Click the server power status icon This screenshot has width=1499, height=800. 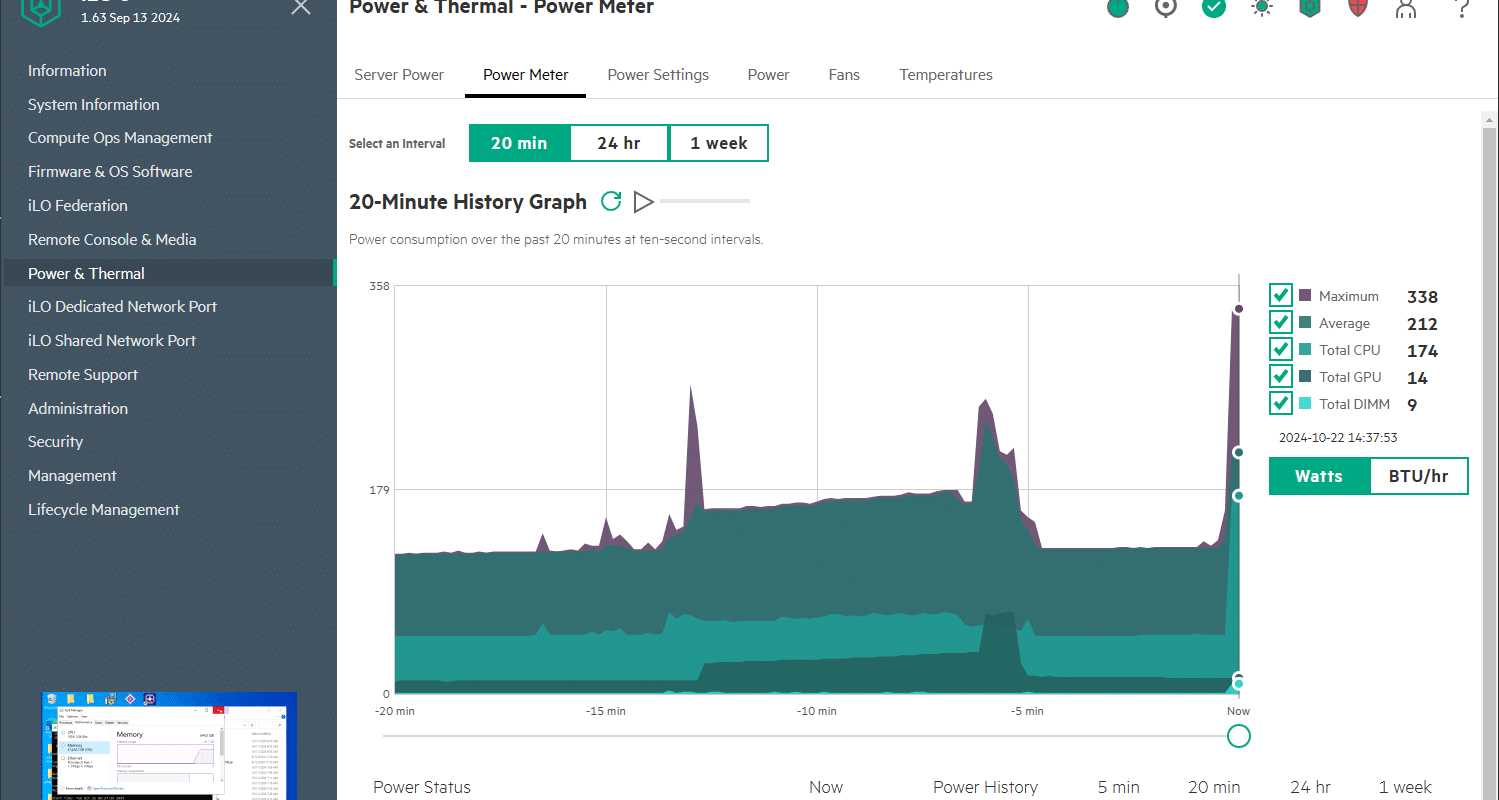tap(1118, 8)
